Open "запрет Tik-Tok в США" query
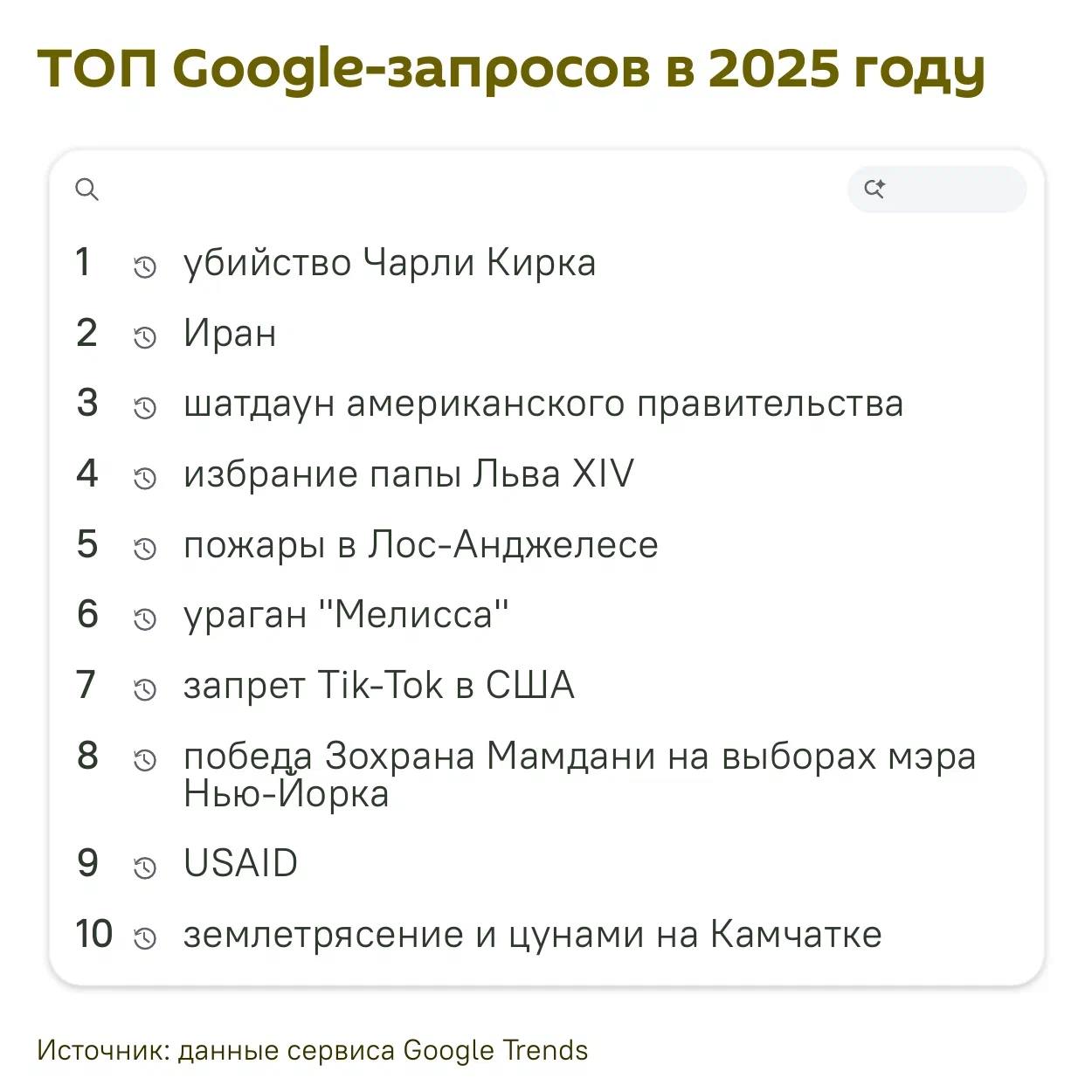 (x=378, y=686)
